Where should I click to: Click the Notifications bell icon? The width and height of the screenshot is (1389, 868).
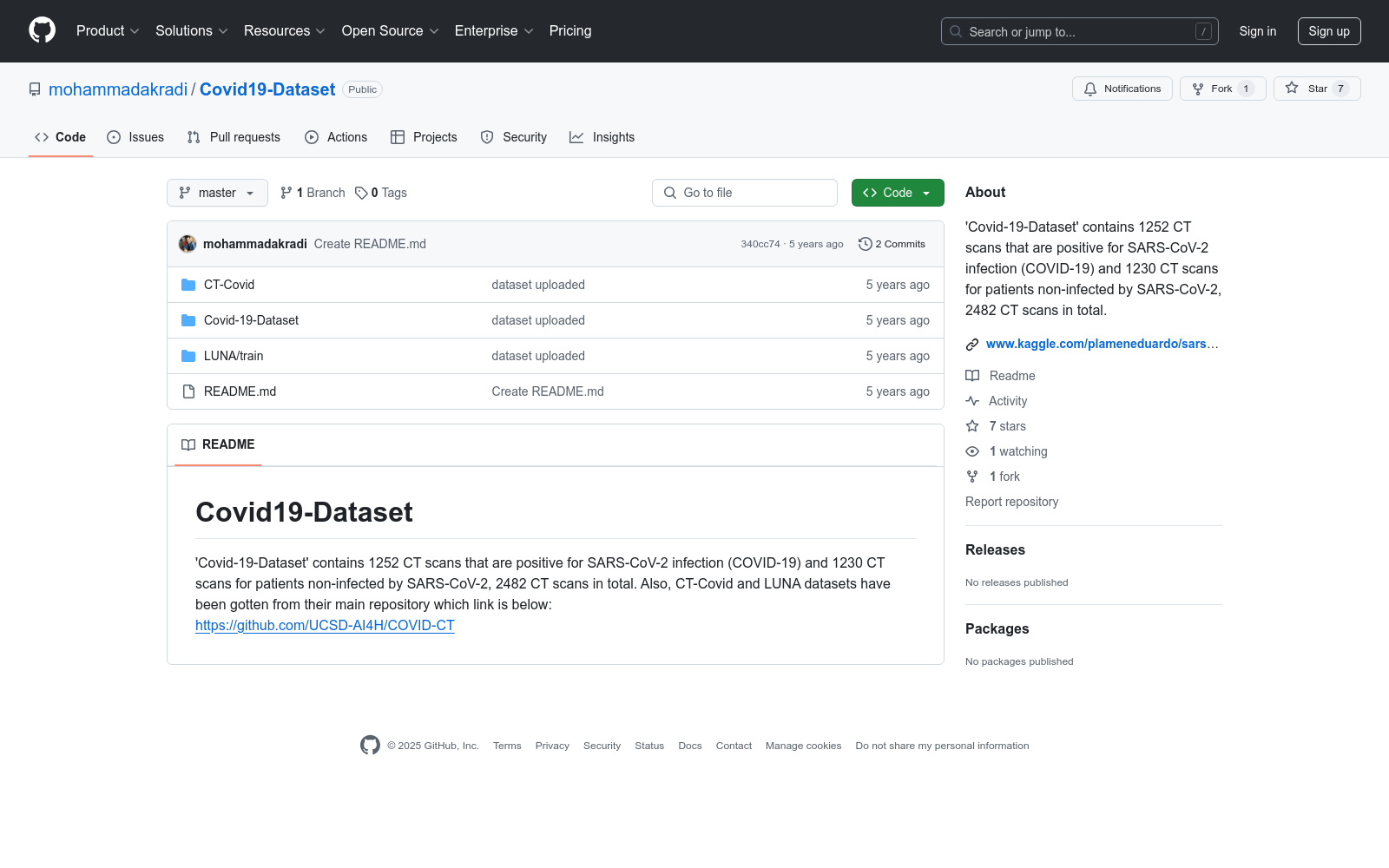[1090, 89]
